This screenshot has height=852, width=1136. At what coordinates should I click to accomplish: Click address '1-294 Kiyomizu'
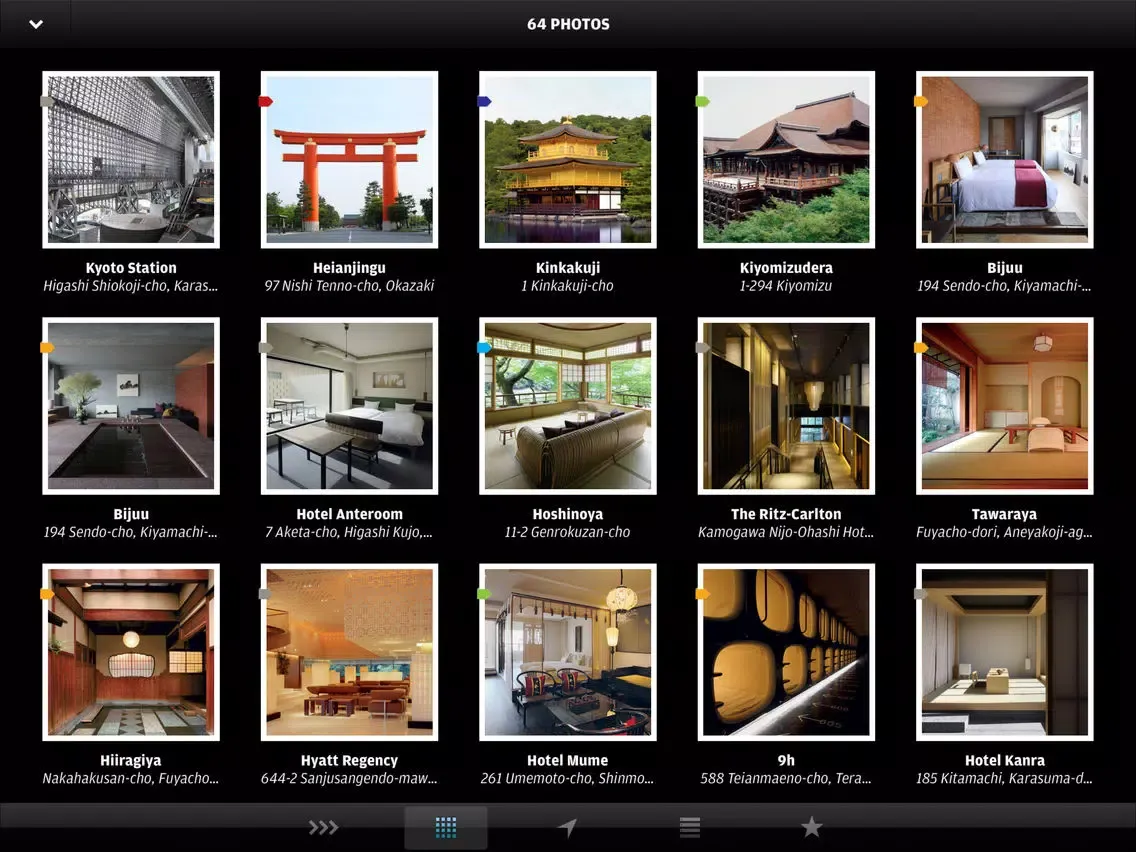click(786, 285)
